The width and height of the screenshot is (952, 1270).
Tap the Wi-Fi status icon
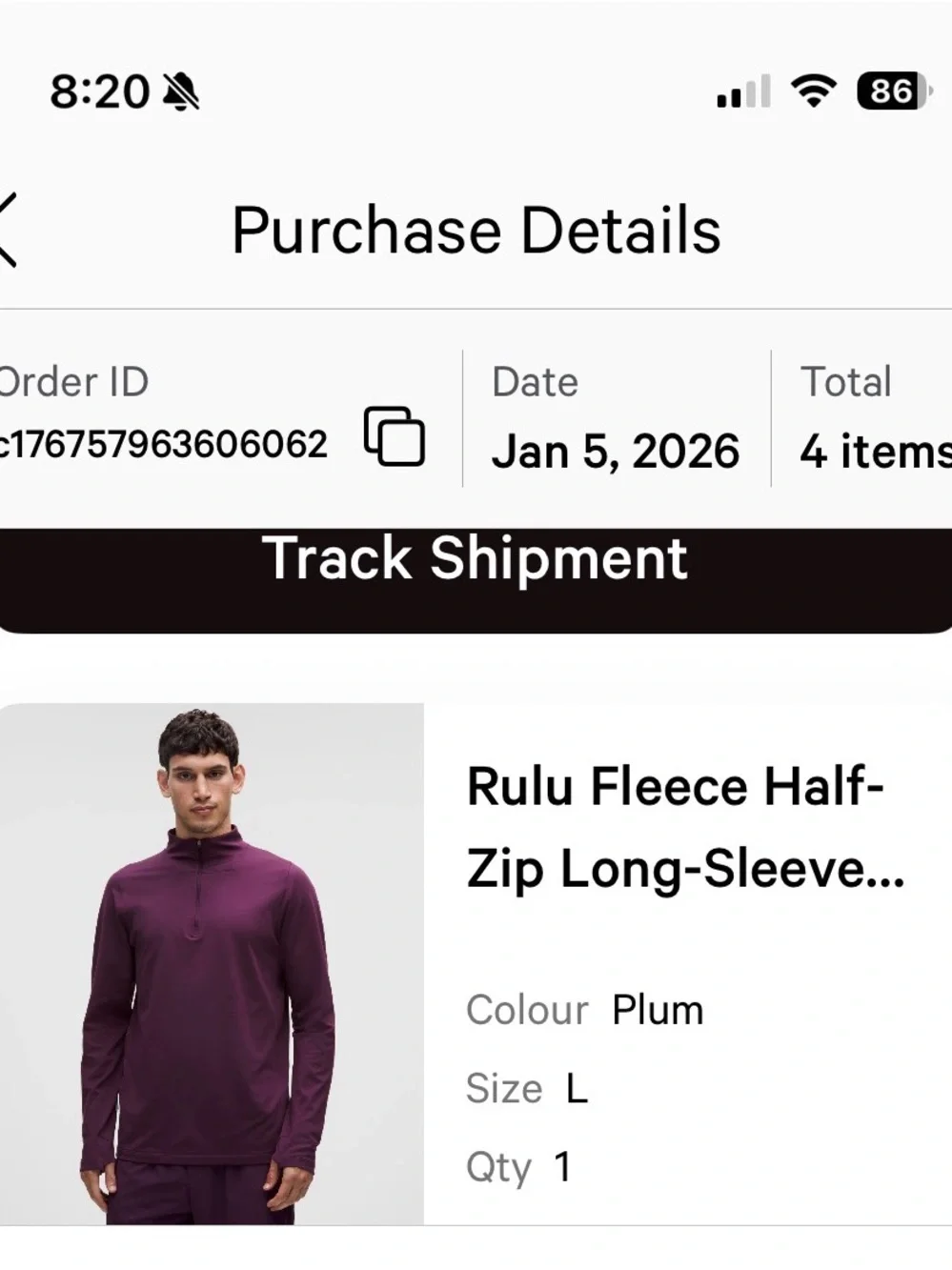(x=813, y=91)
